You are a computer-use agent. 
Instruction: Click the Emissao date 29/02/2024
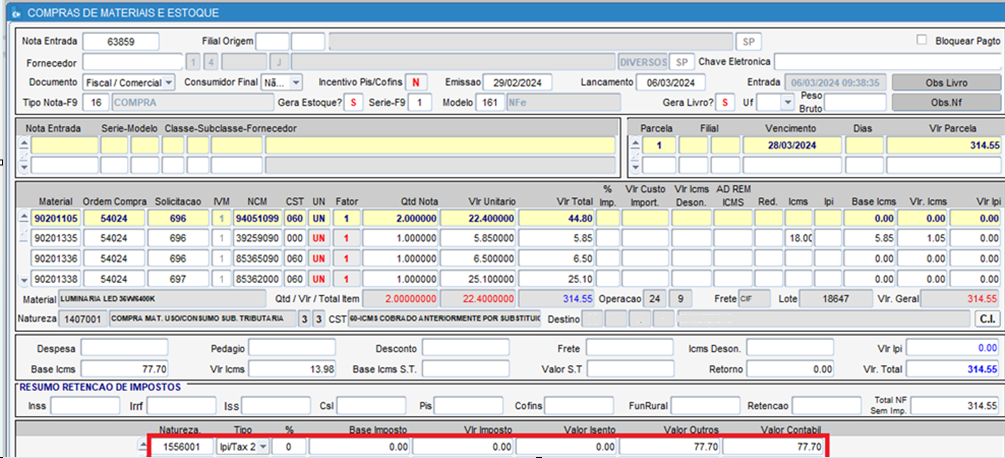(x=517, y=83)
